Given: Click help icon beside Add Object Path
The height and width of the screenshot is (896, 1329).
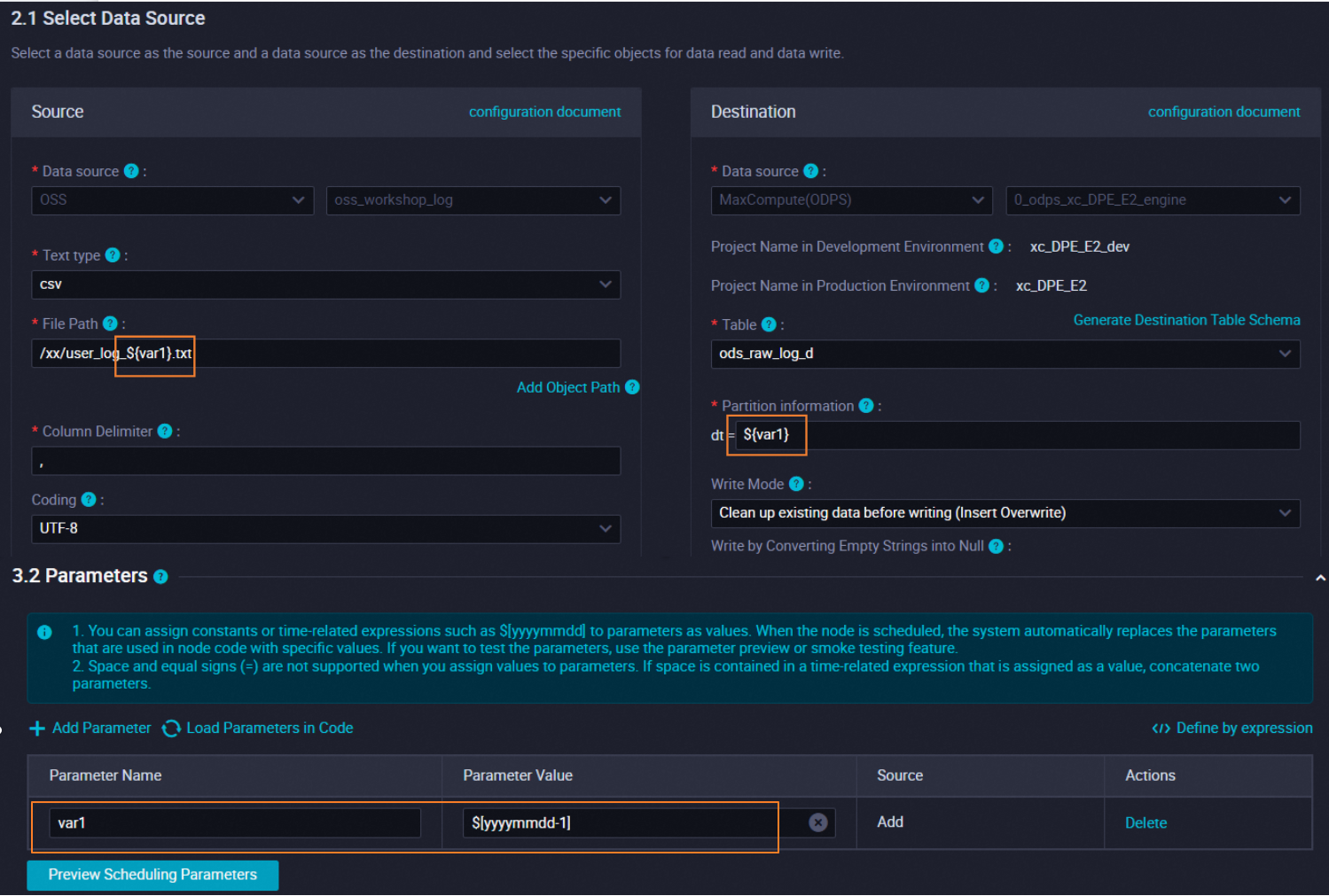Looking at the screenshot, I should [x=632, y=387].
